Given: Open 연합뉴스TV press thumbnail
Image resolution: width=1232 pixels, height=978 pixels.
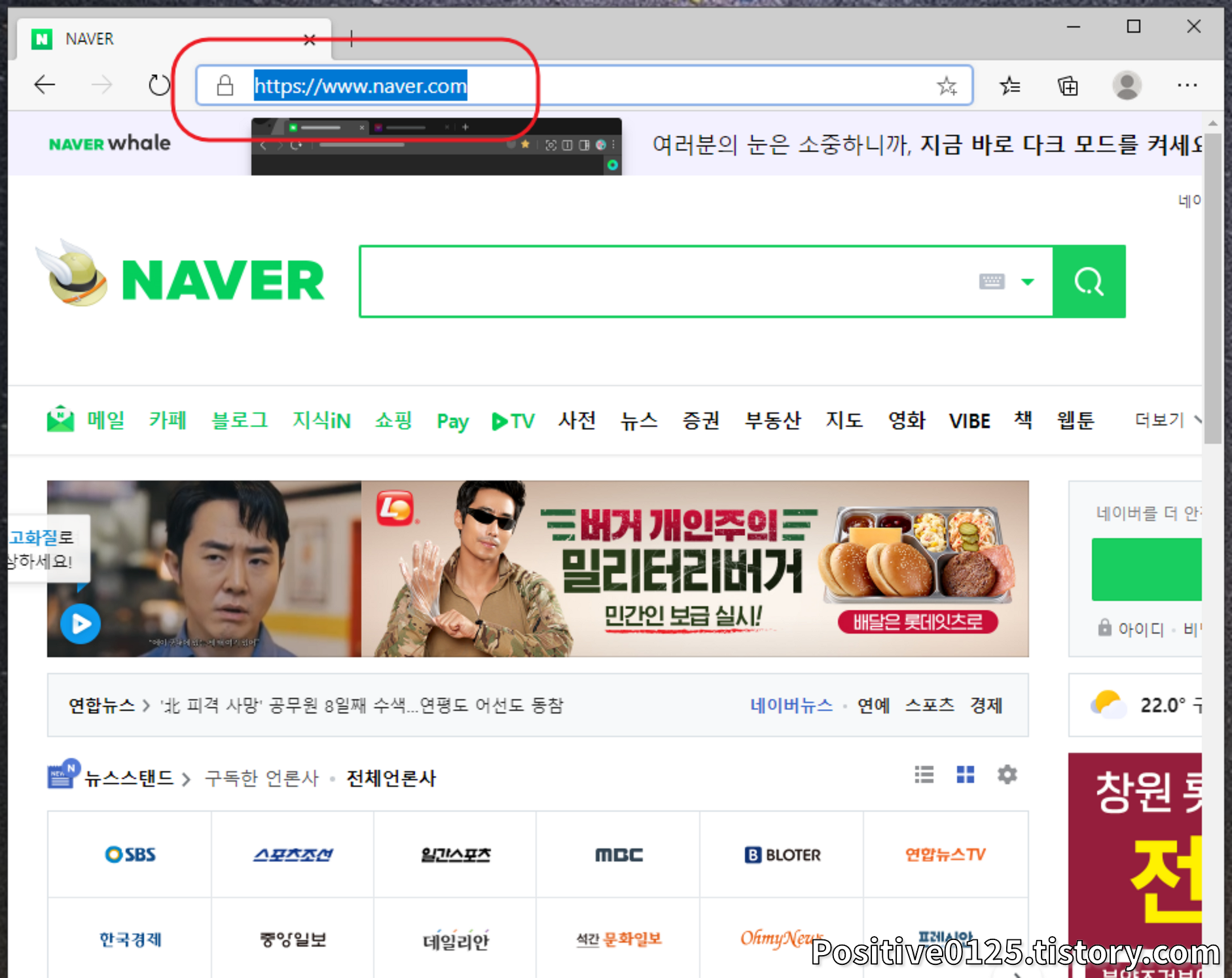Looking at the screenshot, I should [x=945, y=854].
